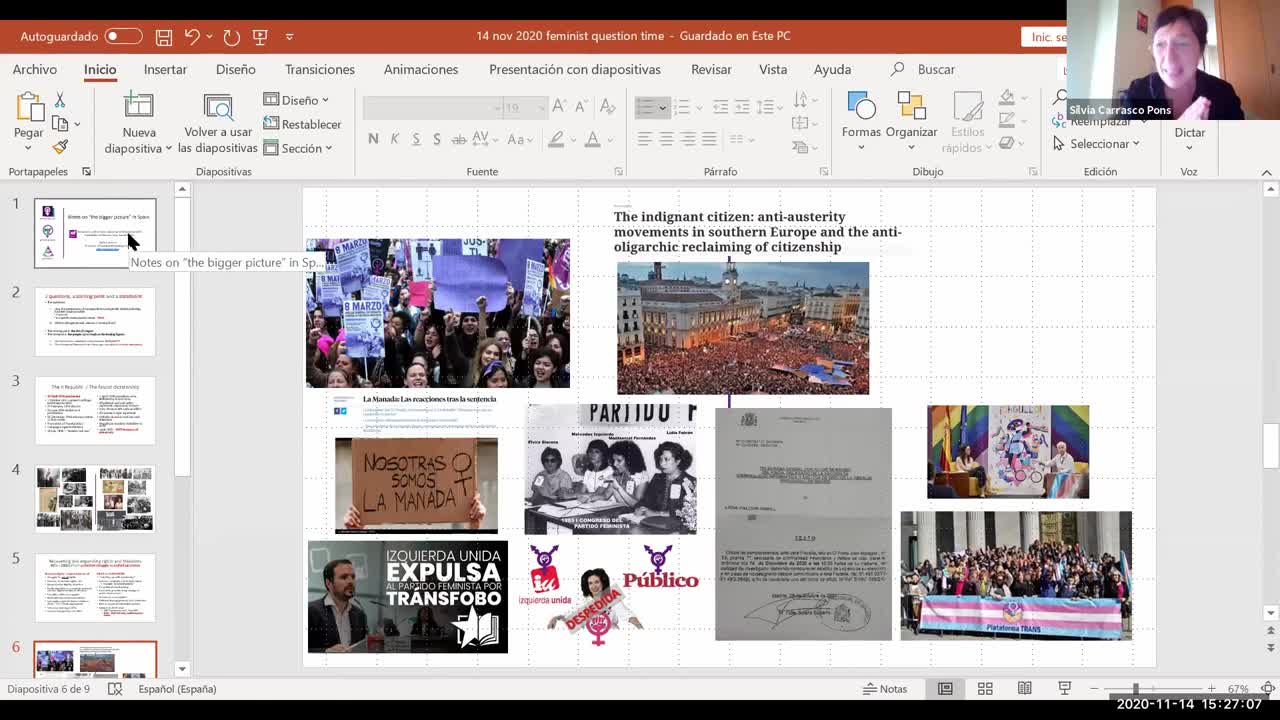Align text left icon

645,139
